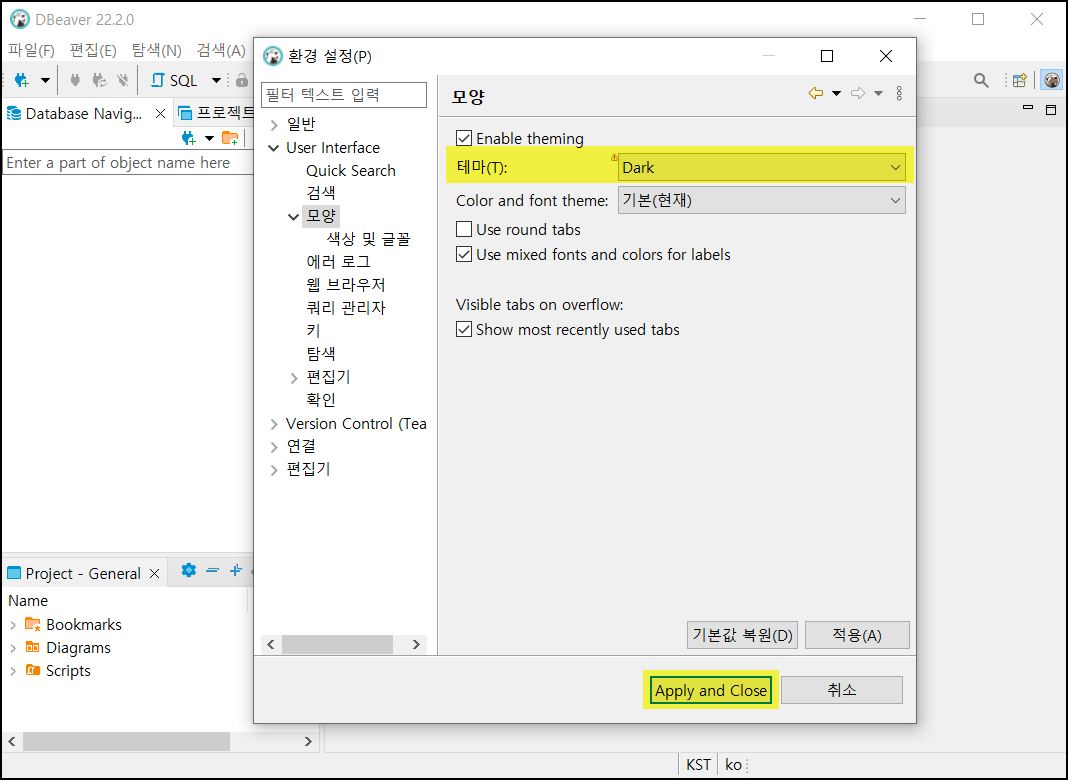The image size is (1068, 780).
Task: Click the magnifier search icon in DBeaver toolbar
Action: (981, 80)
